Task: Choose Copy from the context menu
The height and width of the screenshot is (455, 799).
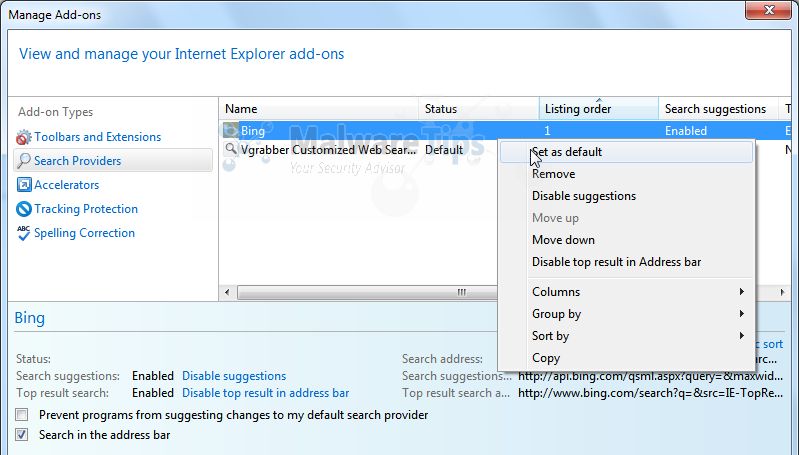Action: point(626,358)
